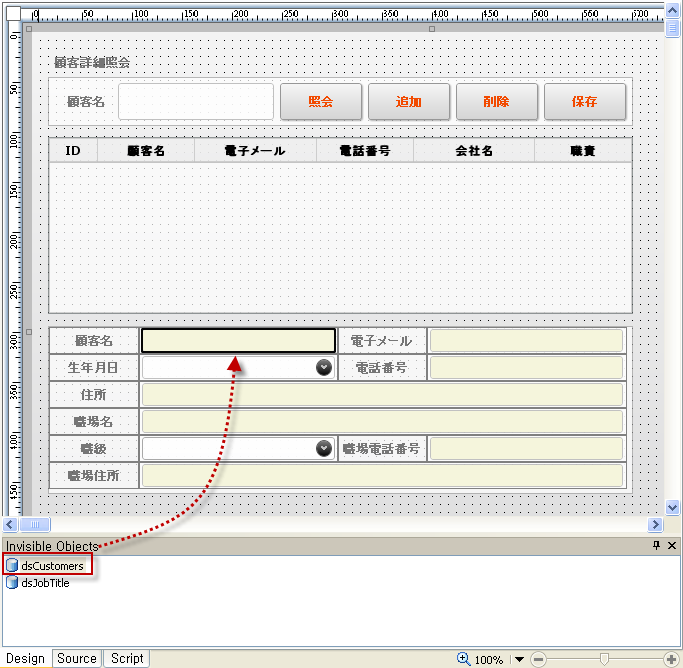The width and height of the screenshot is (683, 668).
Task: Click the 削除 button
Action: [496, 102]
